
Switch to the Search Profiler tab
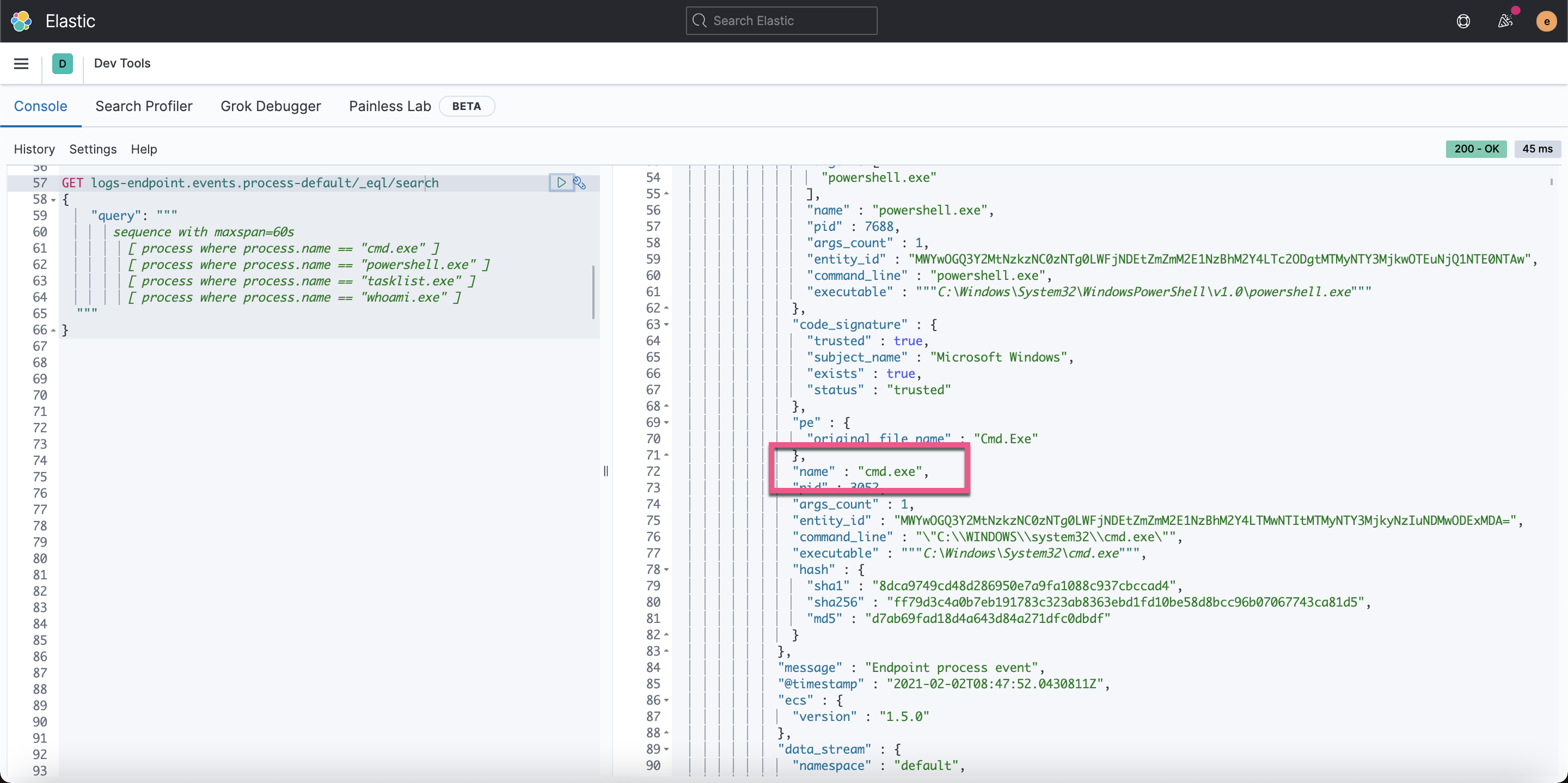[x=144, y=106]
